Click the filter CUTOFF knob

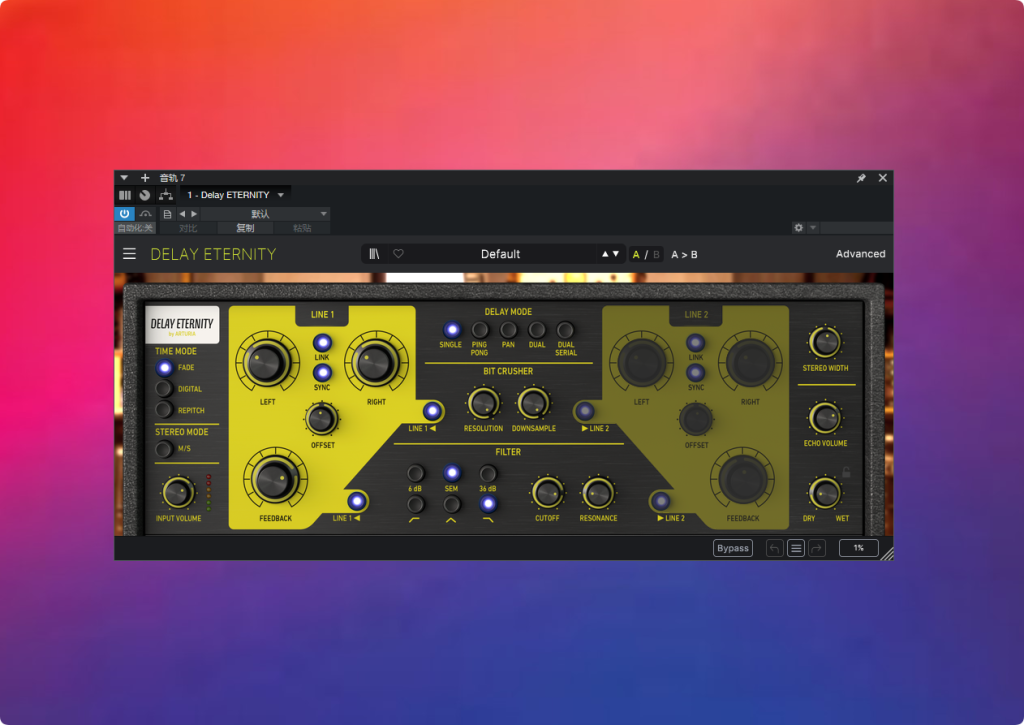pyautogui.click(x=547, y=493)
